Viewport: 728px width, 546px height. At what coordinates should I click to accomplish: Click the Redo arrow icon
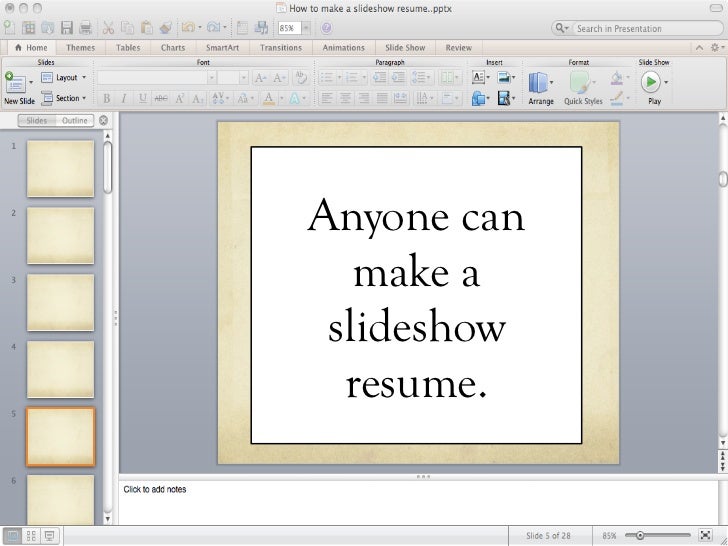213,28
